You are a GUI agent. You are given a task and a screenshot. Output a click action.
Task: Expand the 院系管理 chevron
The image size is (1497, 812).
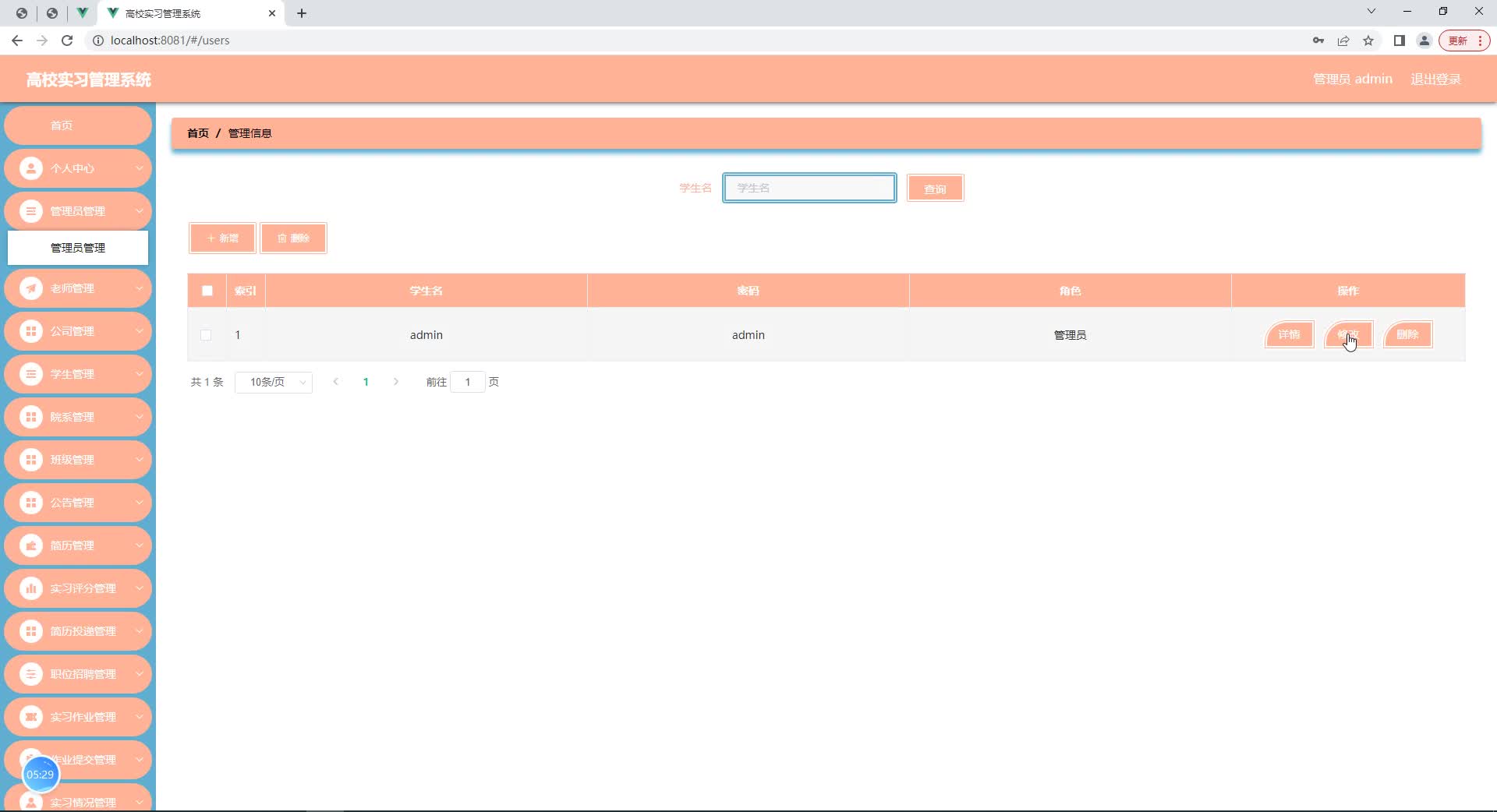(139, 417)
